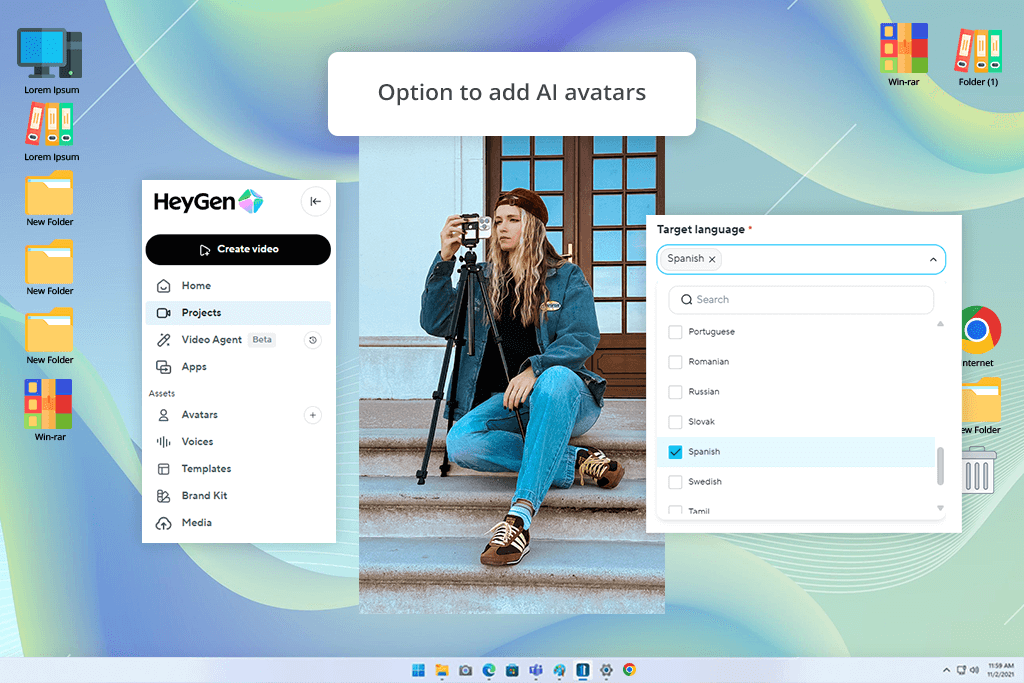Check the Portuguese checkbox
1024x683 pixels.
coord(675,332)
